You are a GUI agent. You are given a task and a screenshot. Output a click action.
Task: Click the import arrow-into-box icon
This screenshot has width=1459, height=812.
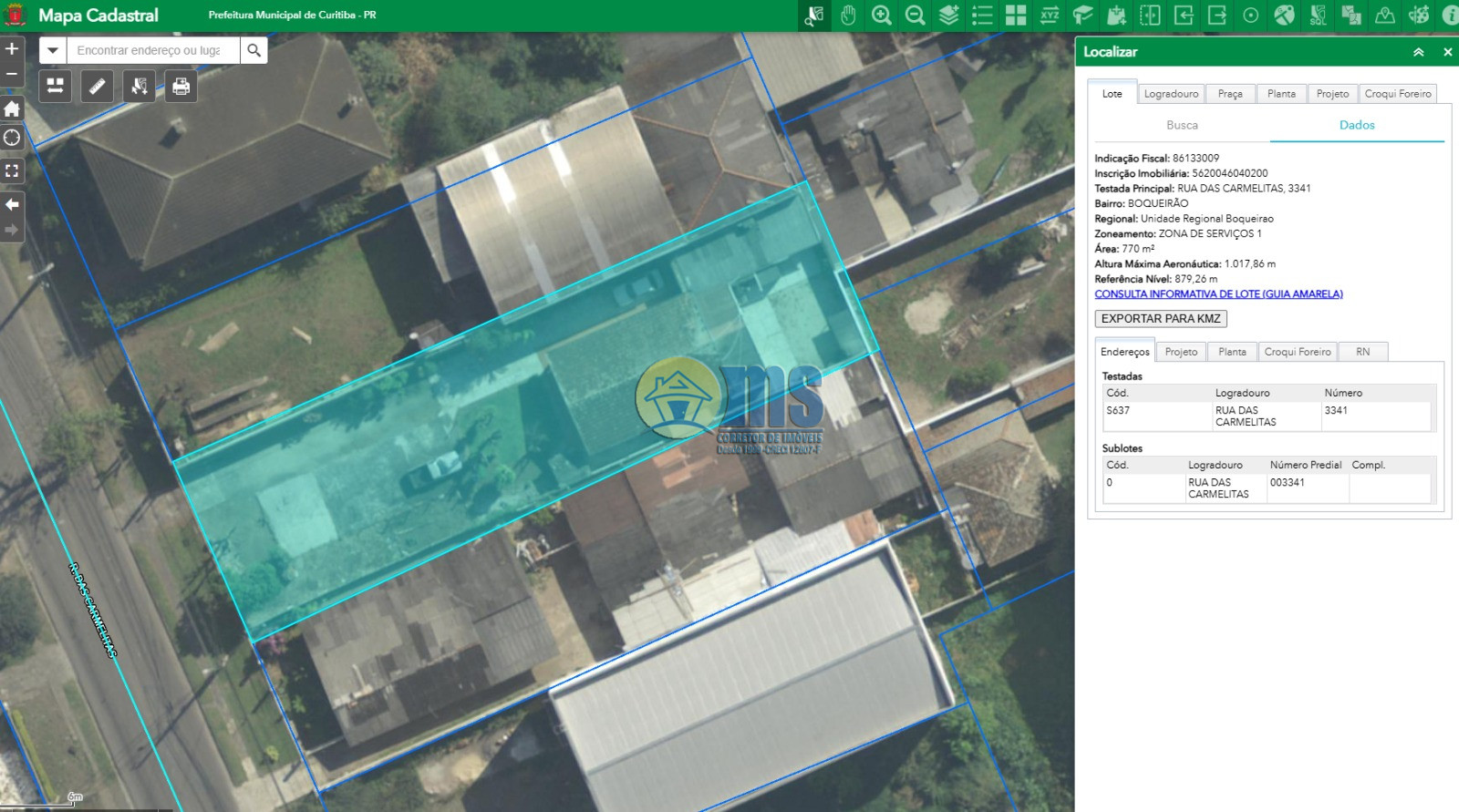[1184, 15]
